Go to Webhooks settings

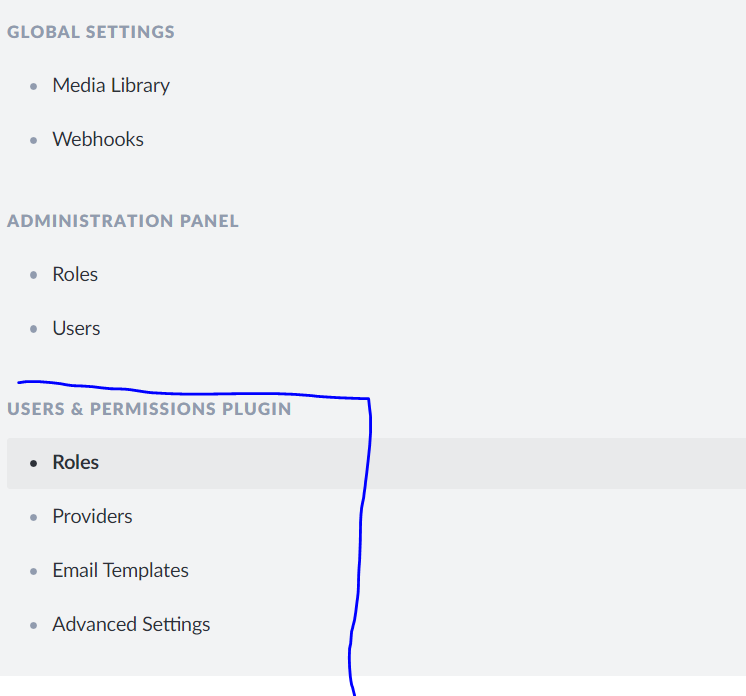pyautogui.click(x=98, y=140)
